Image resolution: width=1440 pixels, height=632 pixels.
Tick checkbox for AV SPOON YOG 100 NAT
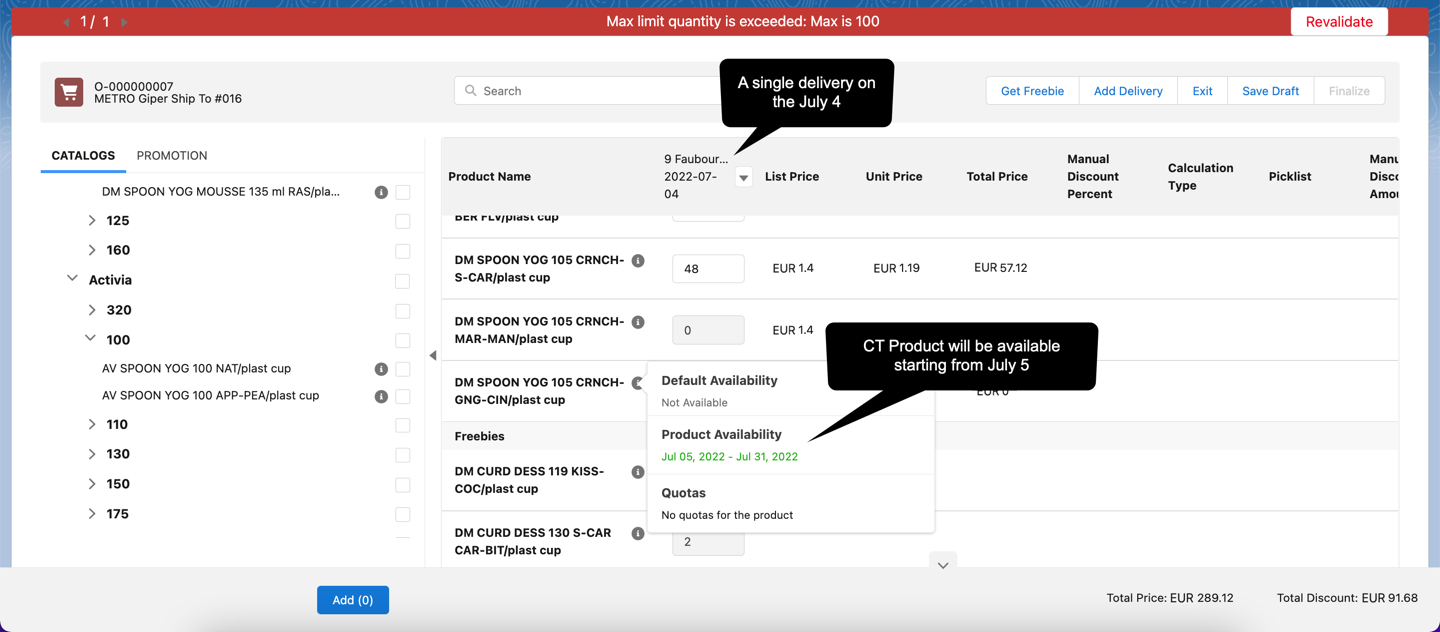click(x=402, y=369)
